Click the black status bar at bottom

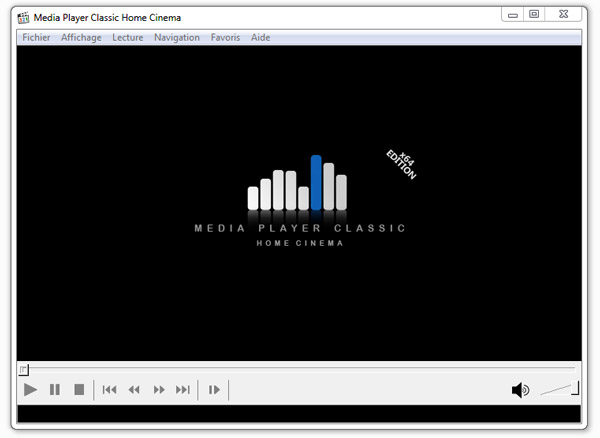tap(299, 414)
